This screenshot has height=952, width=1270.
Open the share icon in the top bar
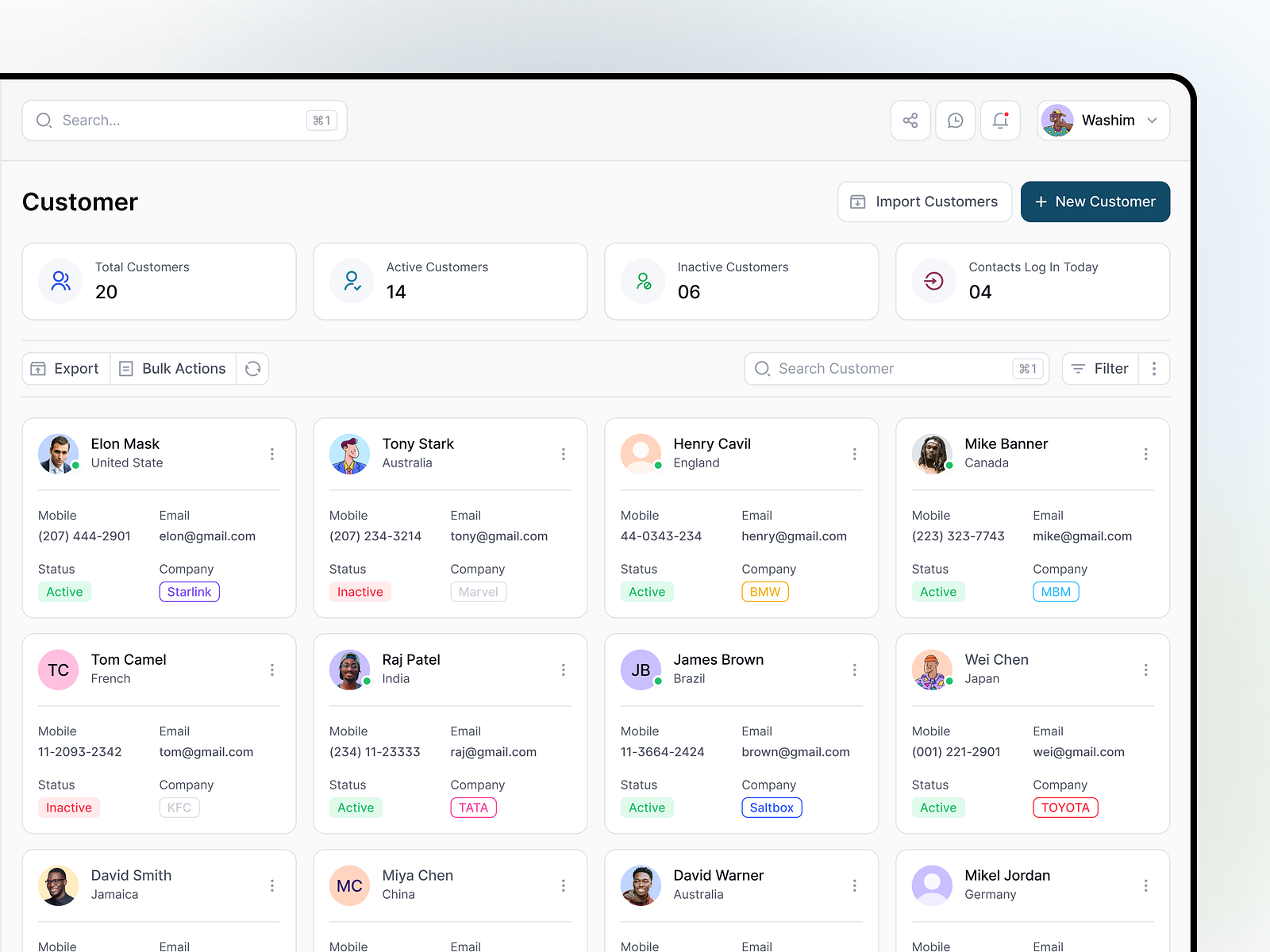click(x=910, y=120)
